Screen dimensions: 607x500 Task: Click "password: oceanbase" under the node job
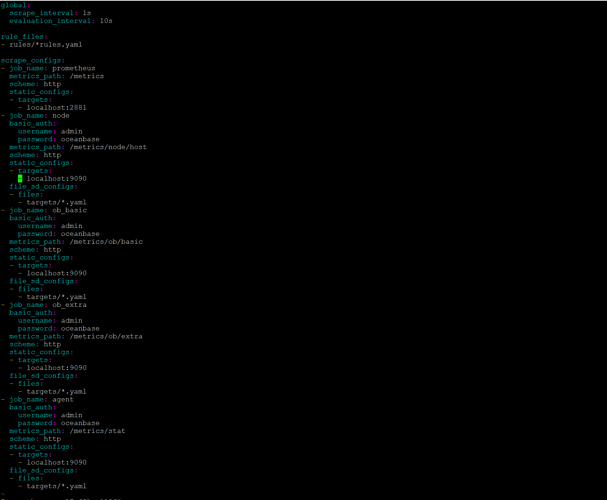point(58,139)
